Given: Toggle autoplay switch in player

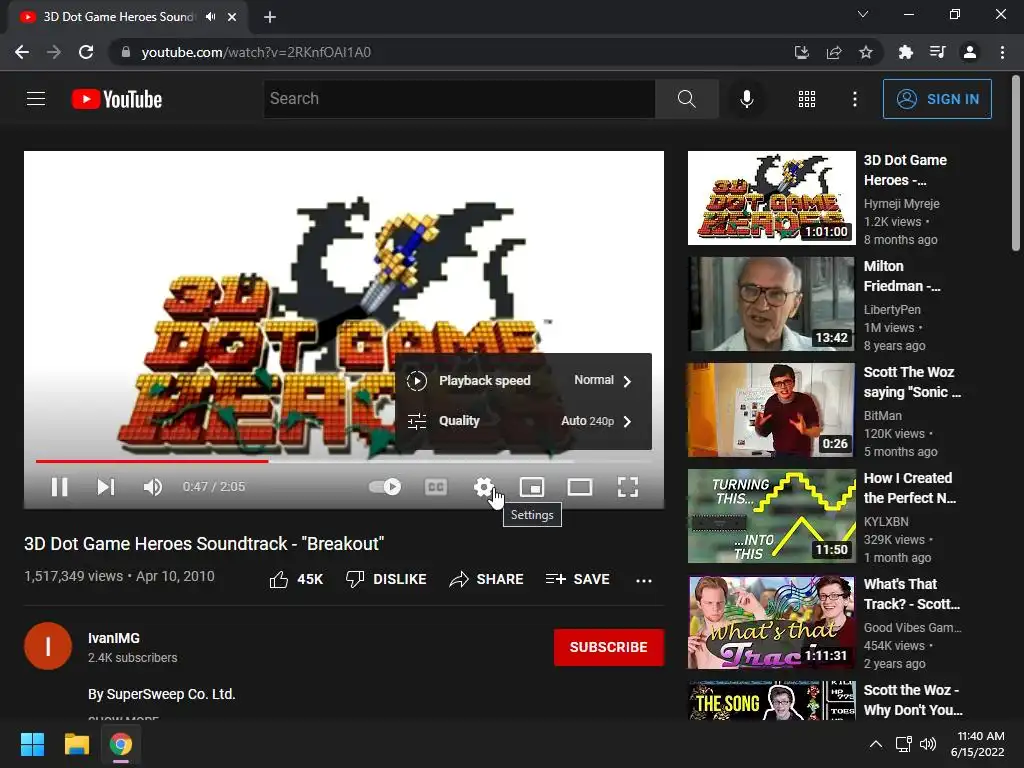Looking at the screenshot, I should coord(385,487).
